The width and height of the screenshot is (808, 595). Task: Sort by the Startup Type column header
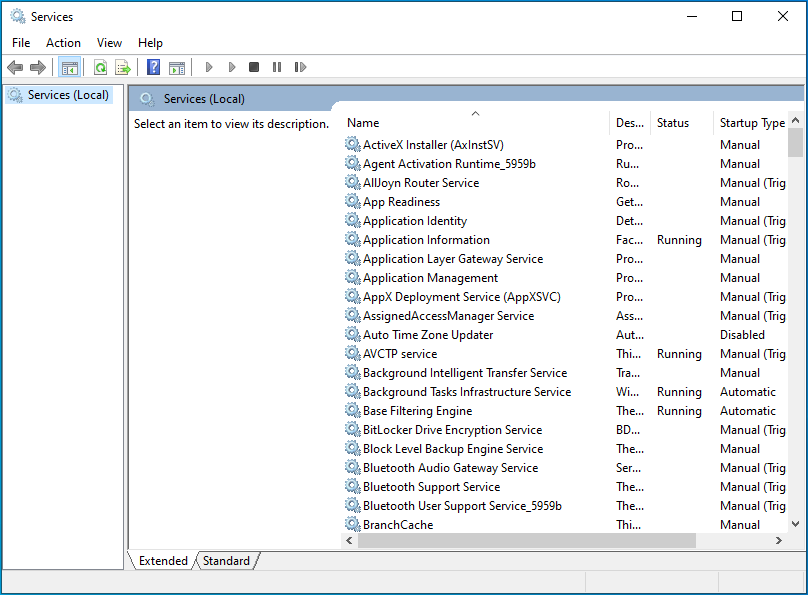752,123
